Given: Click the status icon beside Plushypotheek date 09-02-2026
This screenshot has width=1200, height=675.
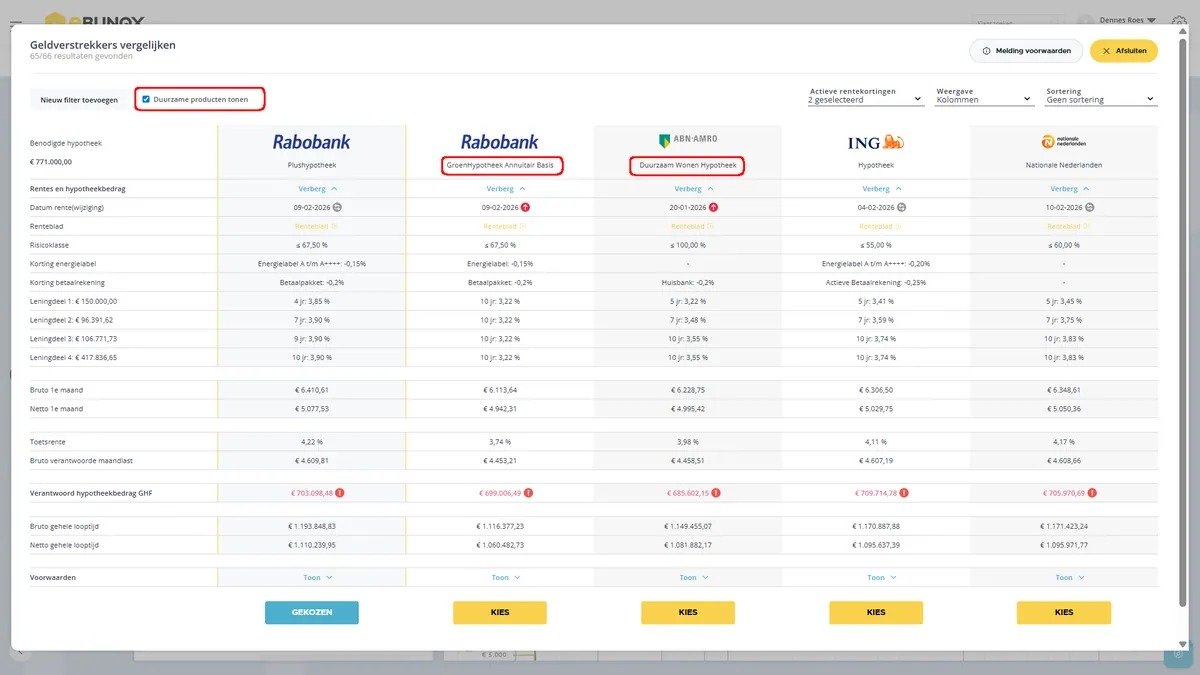Looking at the screenshot, I should coord(337,207).
